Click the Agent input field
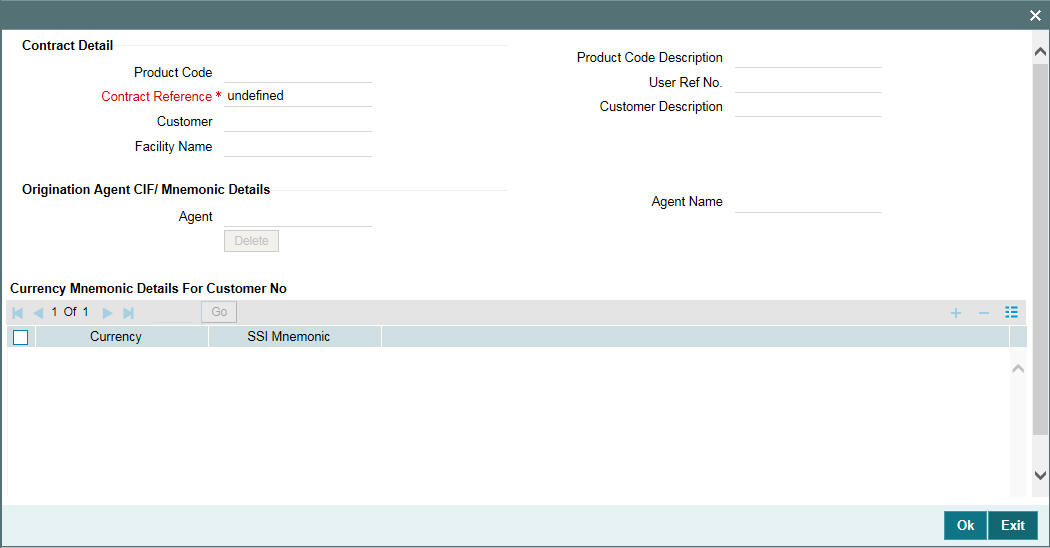 (298, 217)
